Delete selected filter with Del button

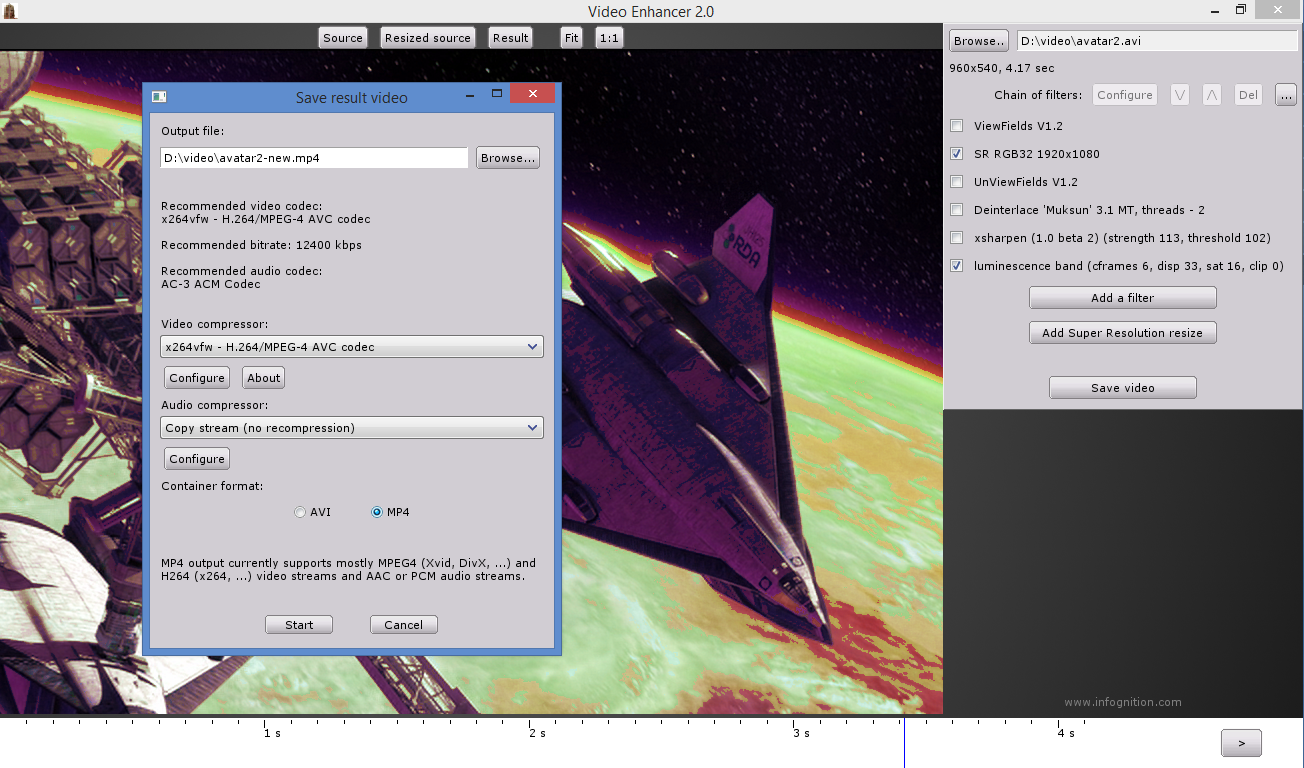(1248, 95)
